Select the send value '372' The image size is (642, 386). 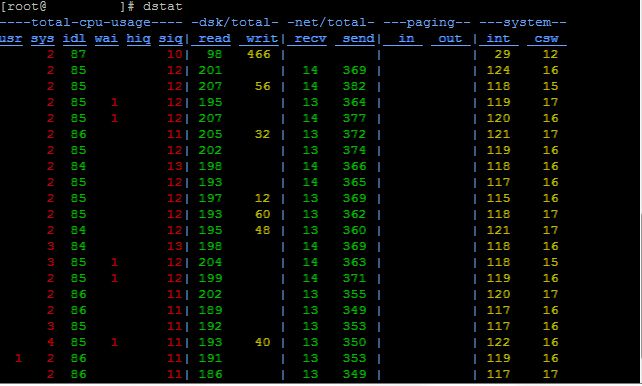[355, 134]
